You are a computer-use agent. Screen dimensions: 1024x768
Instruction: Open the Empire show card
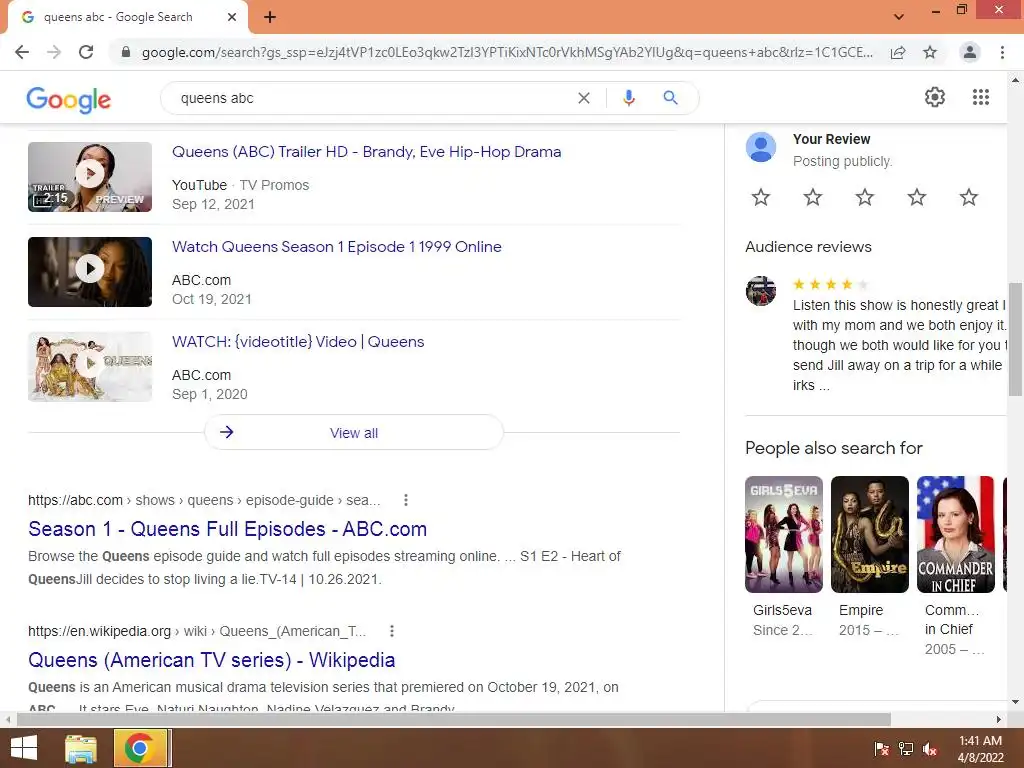[x=869, y=556]
